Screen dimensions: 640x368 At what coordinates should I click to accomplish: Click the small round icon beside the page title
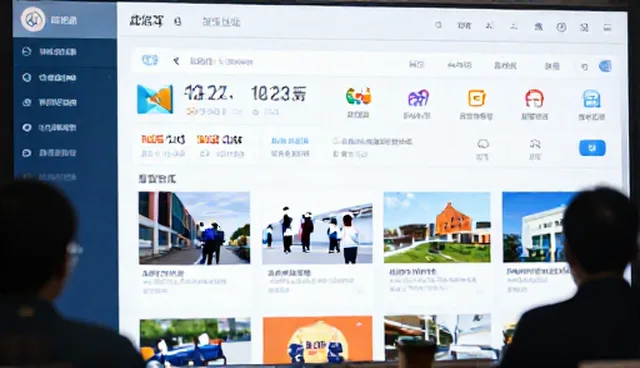coord(178,22)
